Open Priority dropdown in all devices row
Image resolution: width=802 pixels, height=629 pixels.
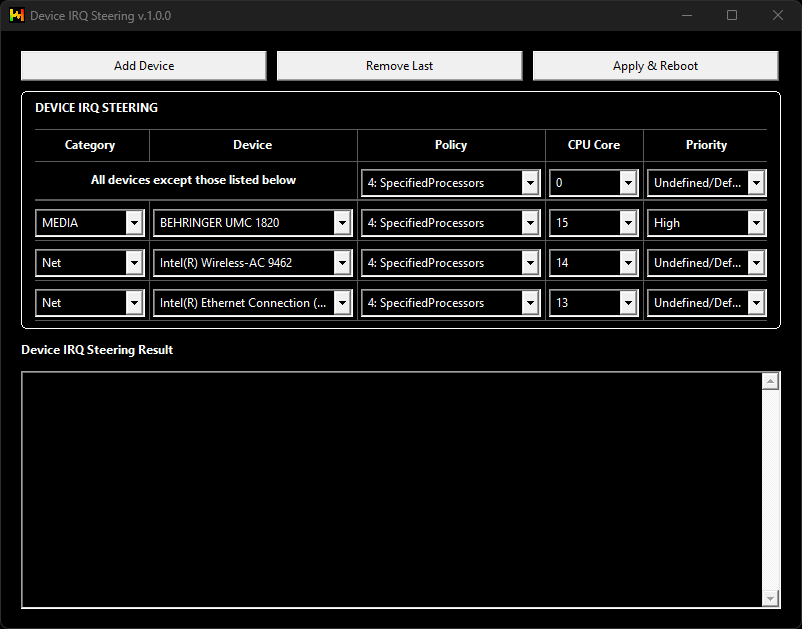coord(706,183)
